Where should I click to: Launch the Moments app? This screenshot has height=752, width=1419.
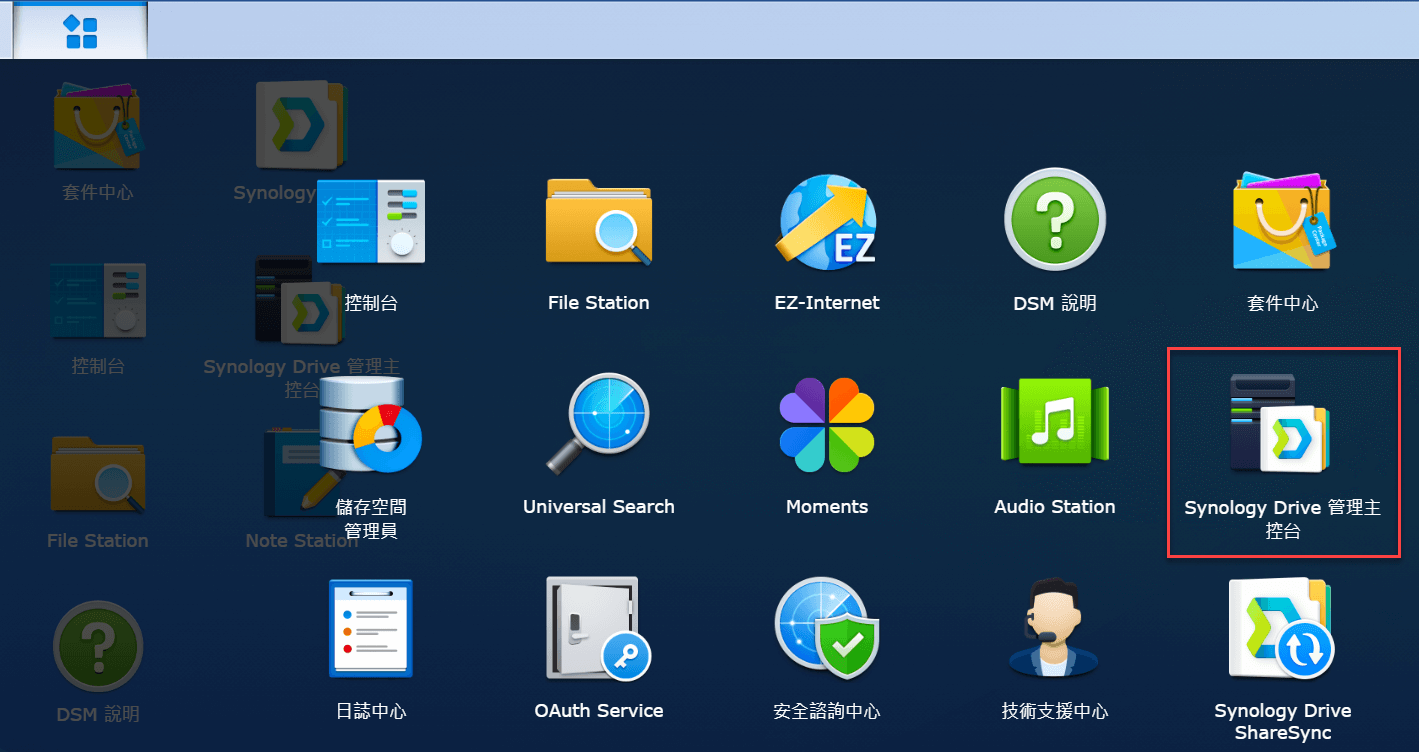point(827,447)
